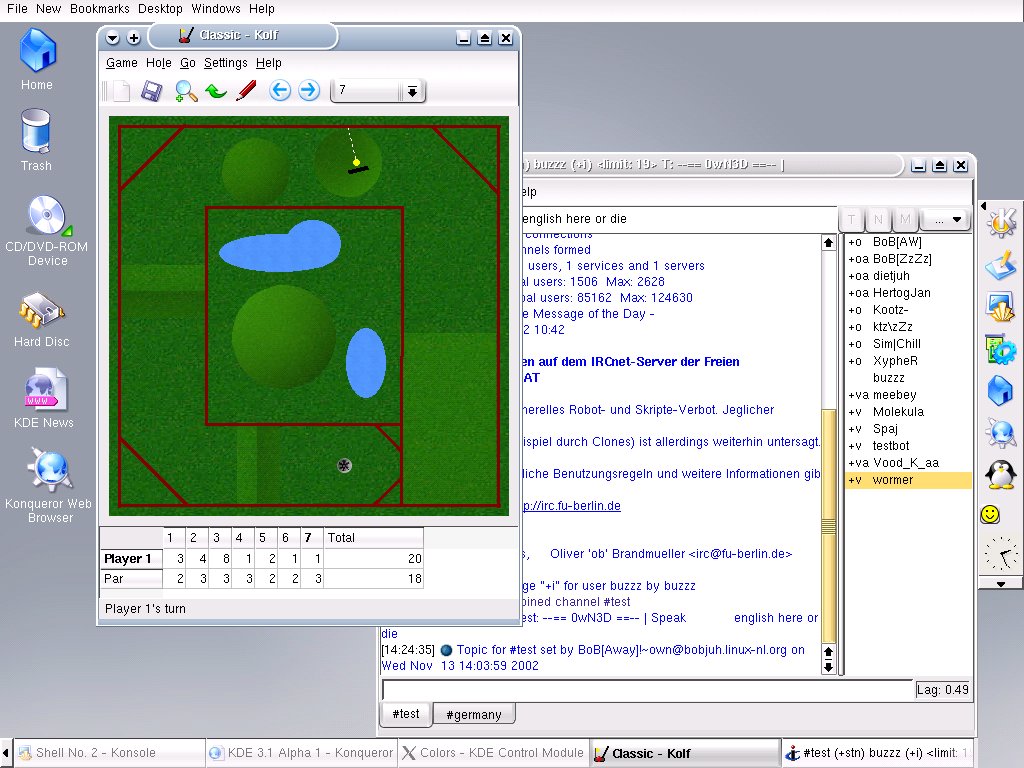Switch to Colors - KDE Control Module task
Screen dimensions: 1024x768
[494, 753]
